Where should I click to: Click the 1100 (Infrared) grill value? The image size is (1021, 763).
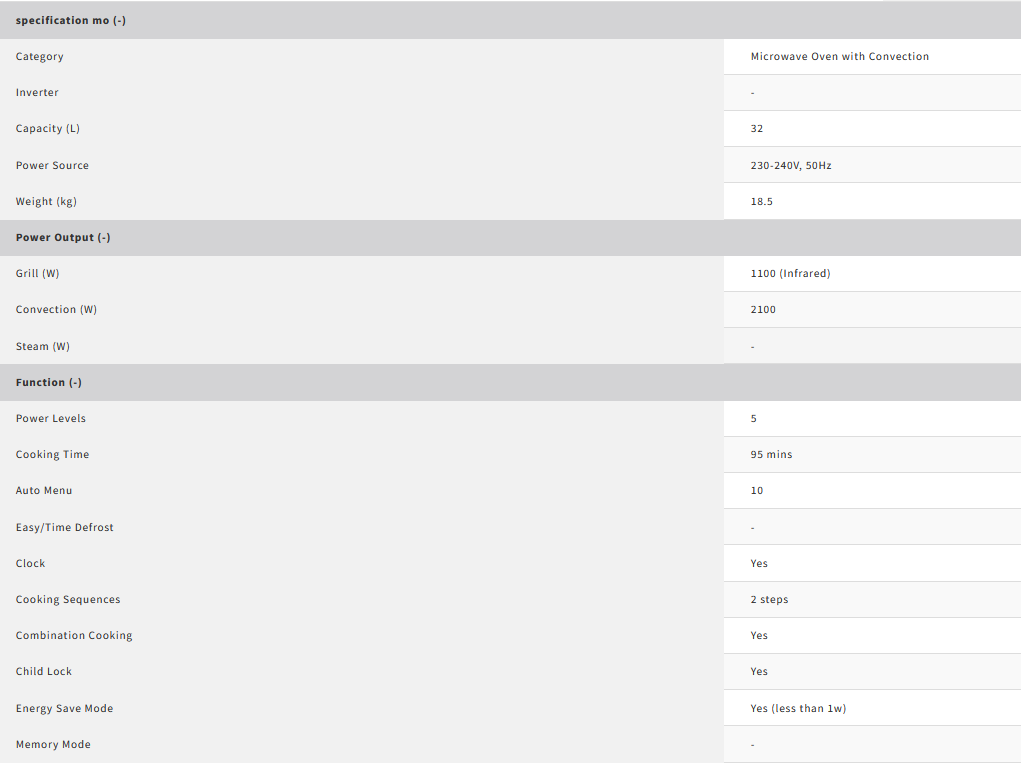(790, 273)
